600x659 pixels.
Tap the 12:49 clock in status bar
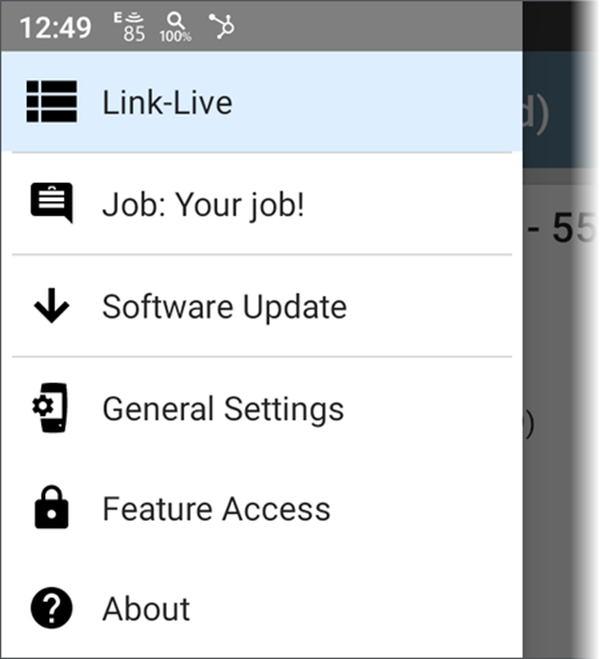[x=55, y=28]
